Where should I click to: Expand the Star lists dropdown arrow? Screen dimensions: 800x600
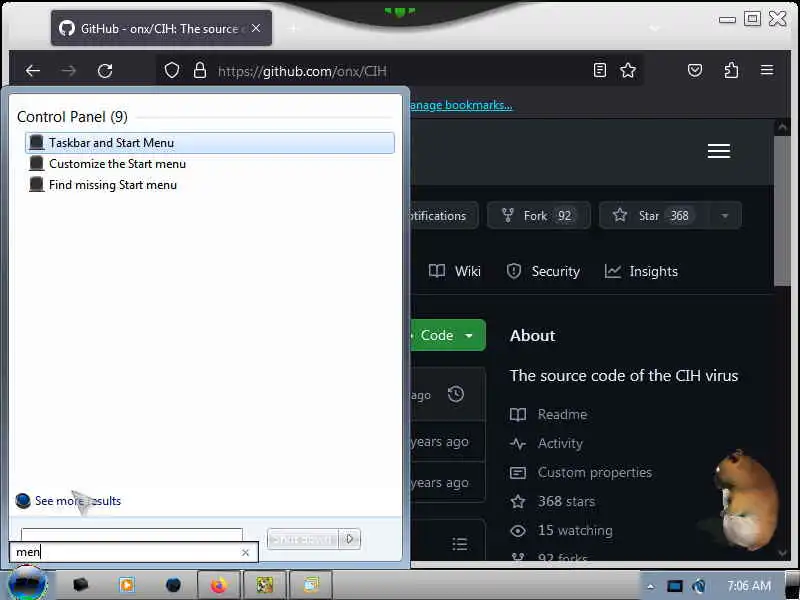click(724, 216)
